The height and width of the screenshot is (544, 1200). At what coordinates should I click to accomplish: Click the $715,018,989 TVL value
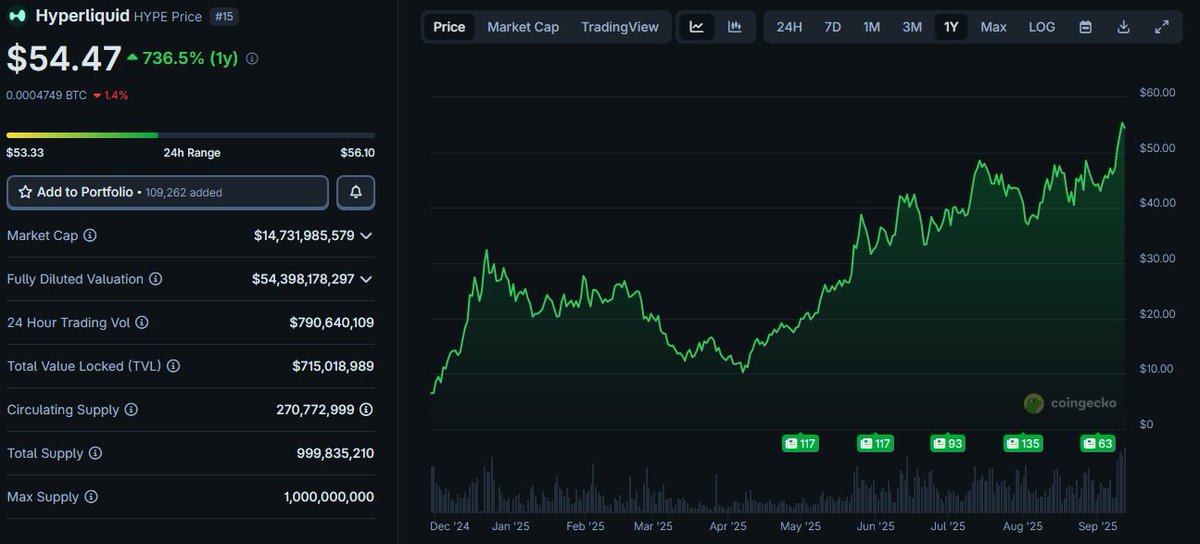coord(333,366)
